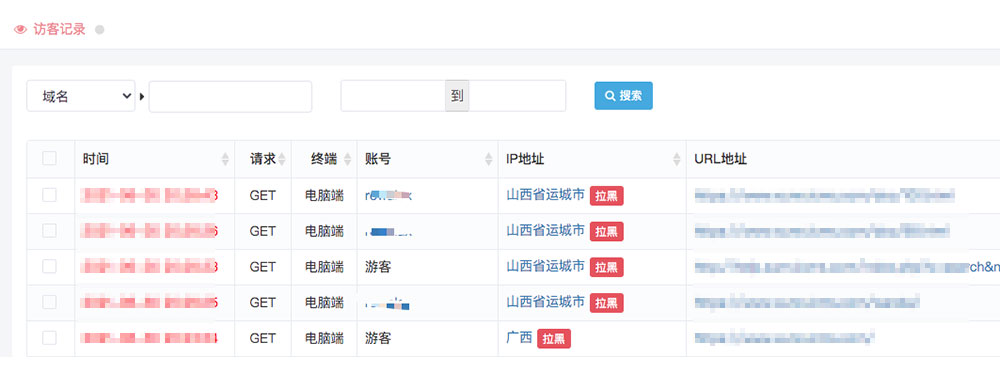Screen dimensions: 1000x370
Task: Sort by the 时间 column arrows
Action: tap(225, 159)
